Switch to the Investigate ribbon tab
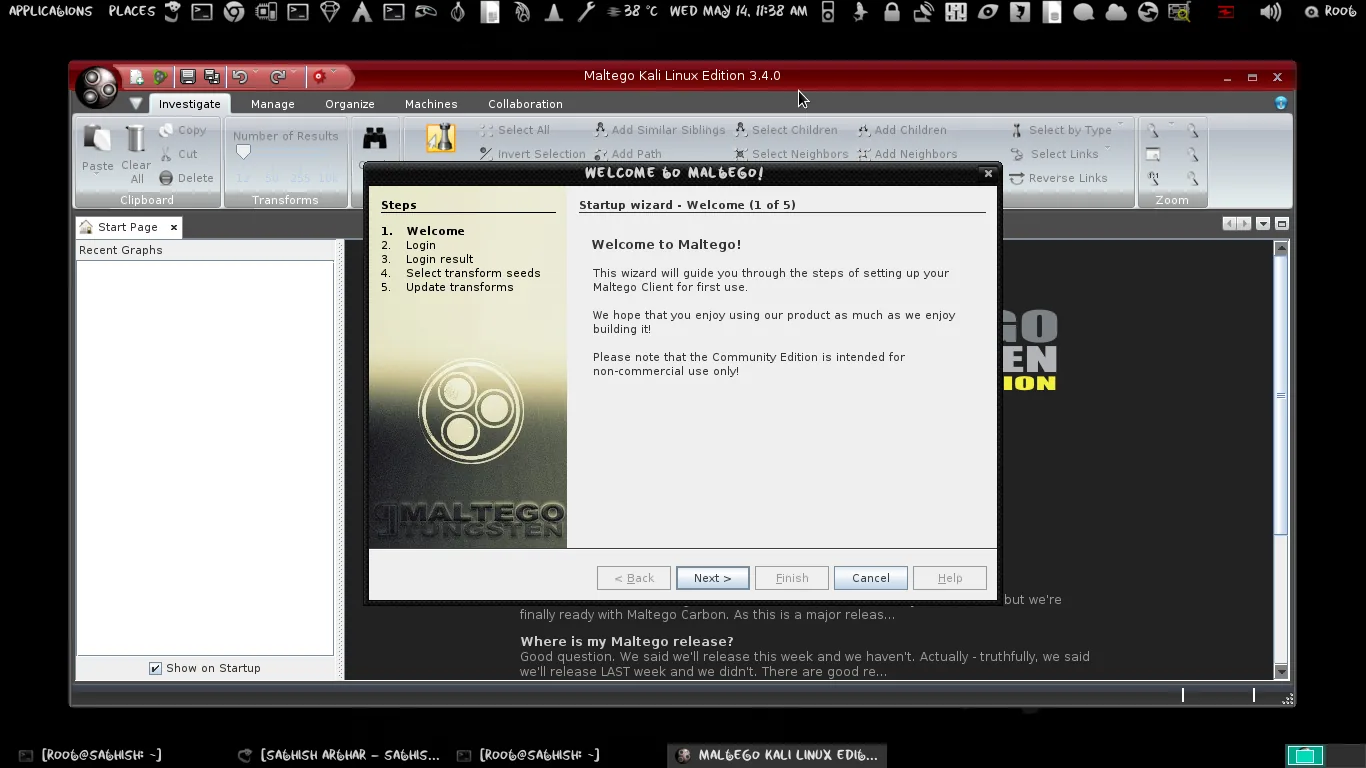This screenshot has height=768, width=1366. click(189, 104)
